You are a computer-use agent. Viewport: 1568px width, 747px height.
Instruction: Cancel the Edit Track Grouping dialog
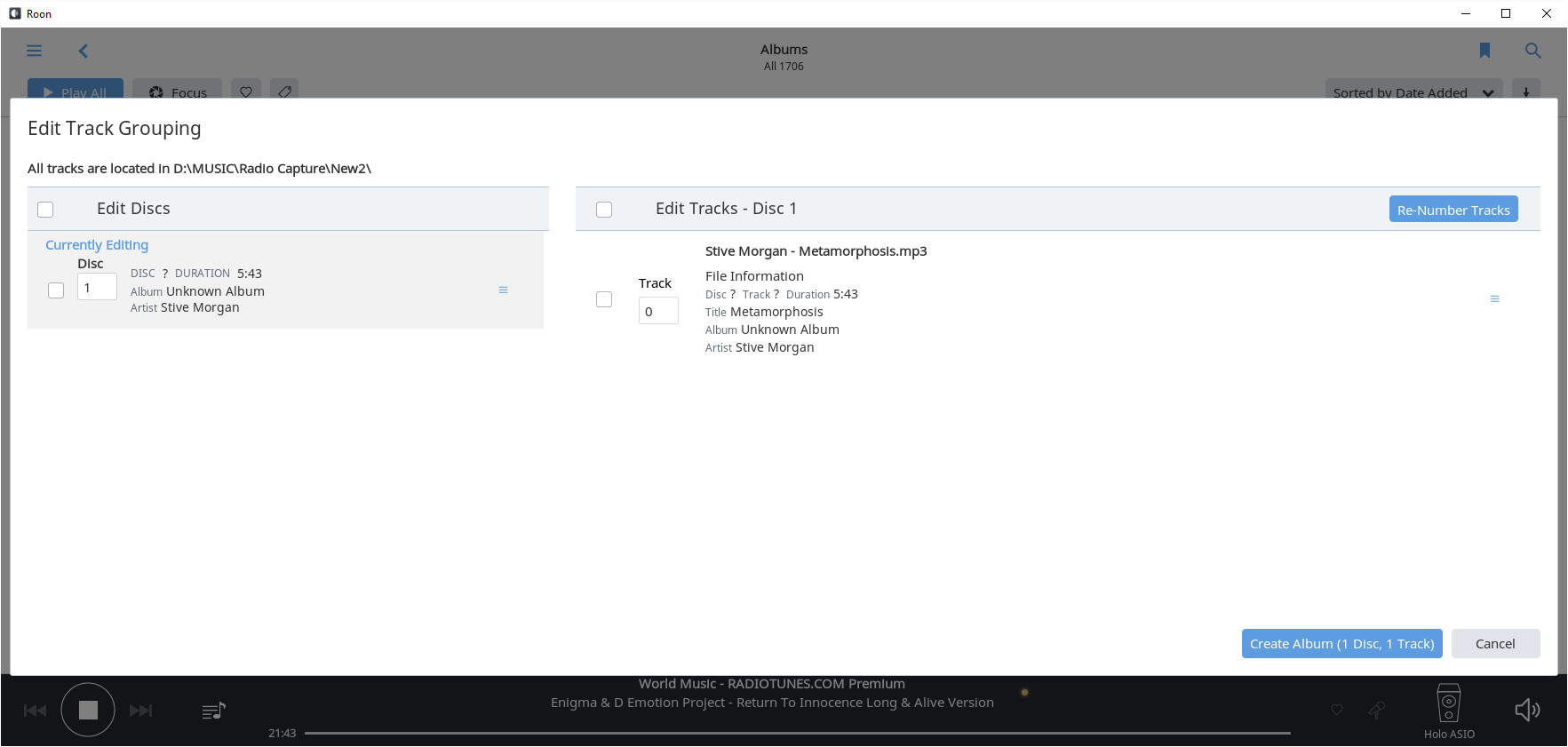pyautogui.click(x=1495, y=644)
